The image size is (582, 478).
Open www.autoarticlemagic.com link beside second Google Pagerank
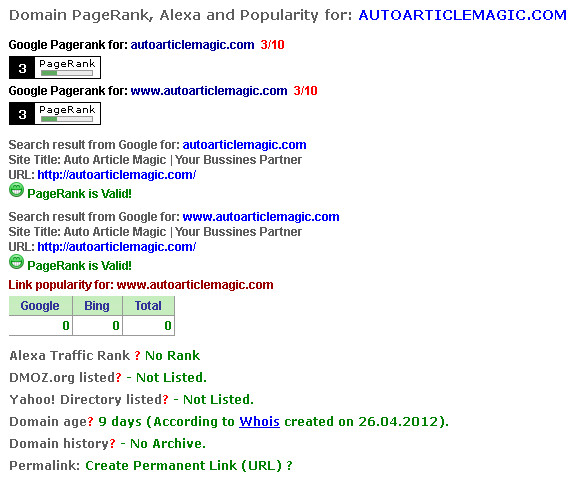(x=209, y=91)
